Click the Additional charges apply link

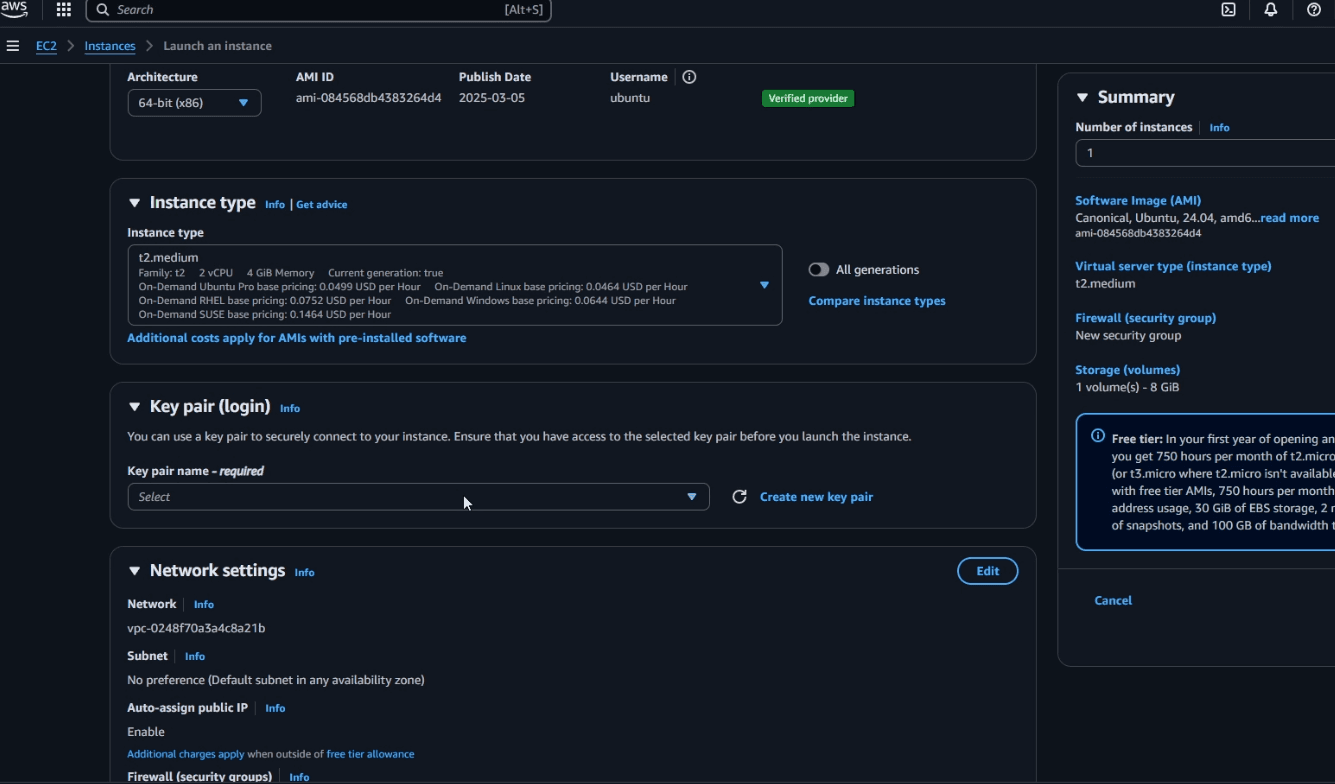click(186, 754)
